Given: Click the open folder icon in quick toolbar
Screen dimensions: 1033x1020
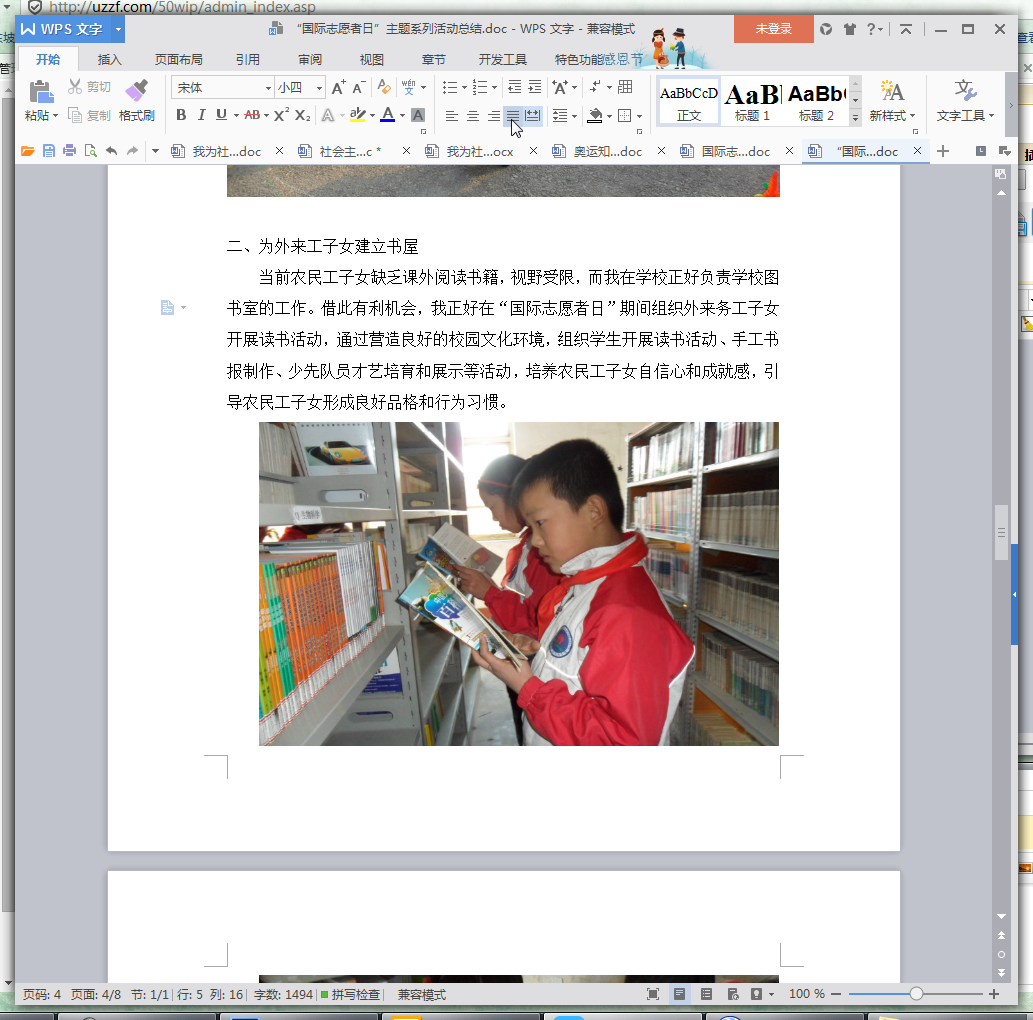Looking at the screenshot, I should (28, 152).
